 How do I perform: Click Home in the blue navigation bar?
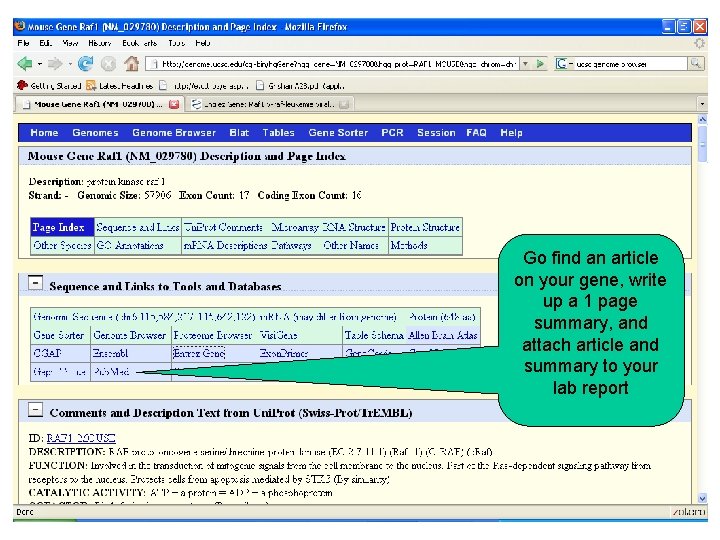click(x=44, y=133)
